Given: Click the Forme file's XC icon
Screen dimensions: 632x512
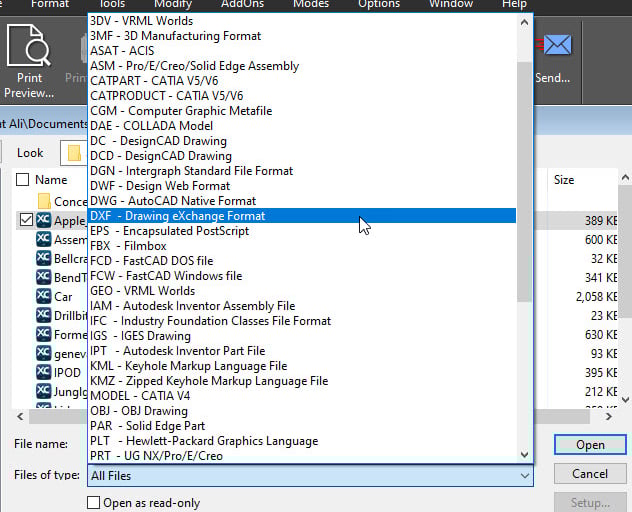Looking at the screenshot, I should pos(44,334).
